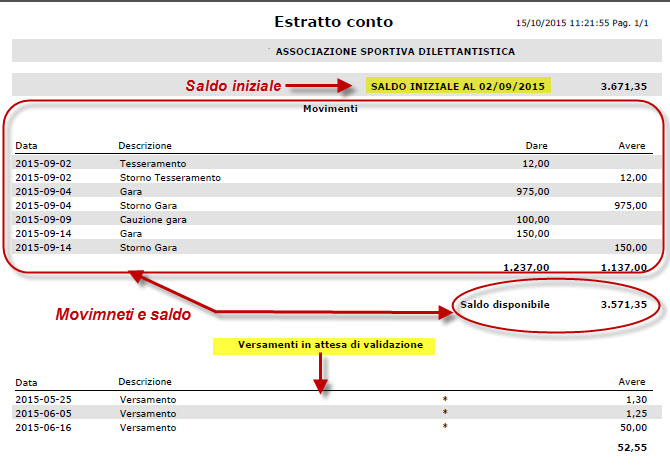Viewport: 670px width, 467px height.
Task: Click the Avere amount 975,00
Action: point(631,206)
